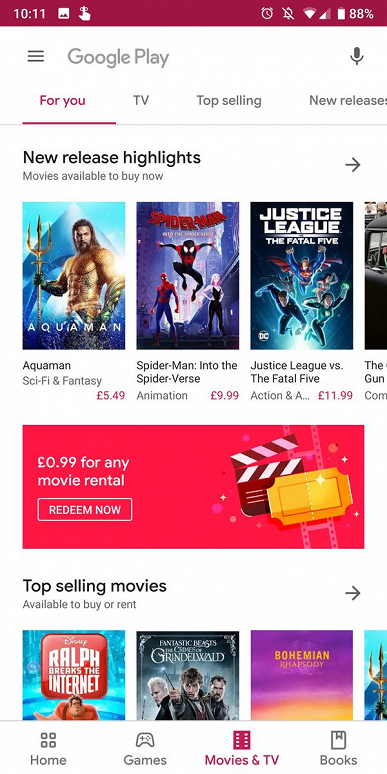Open the Books bookmark icon
Viewport: 387px width, 774px height.
pyautogui.click(x=339, y=739)
